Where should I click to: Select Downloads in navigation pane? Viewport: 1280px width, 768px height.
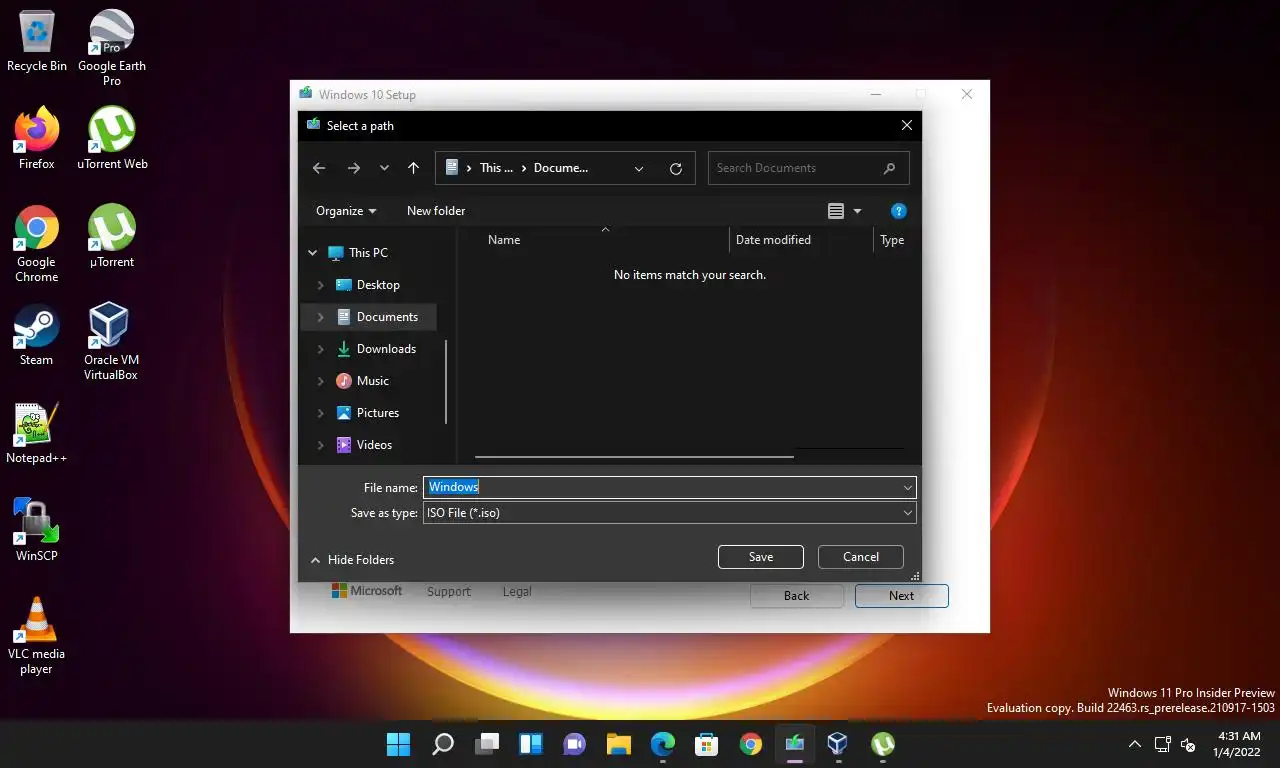pos(376,349)
